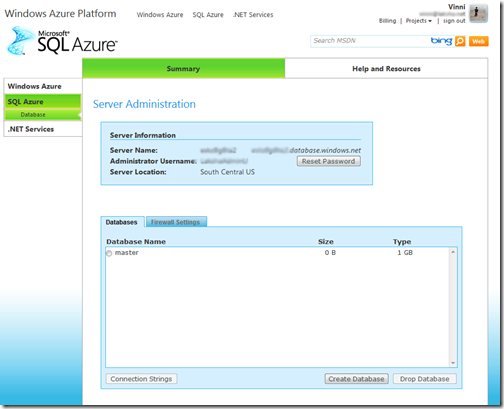Open .NET Services in top navigation
Viewport: 504px width, 409px height.
[x=253, y=15]
